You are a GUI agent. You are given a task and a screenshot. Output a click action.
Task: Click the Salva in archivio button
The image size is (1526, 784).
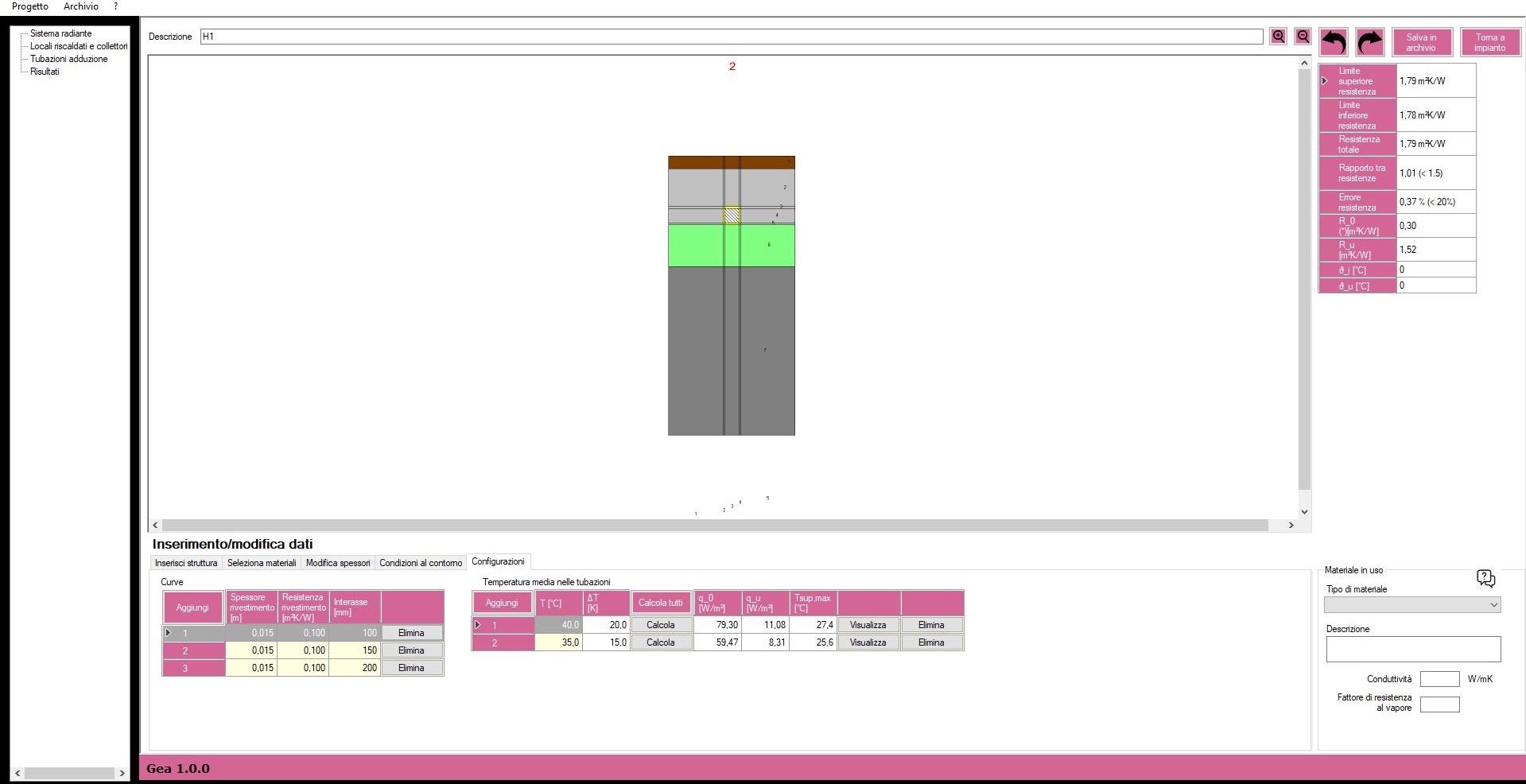coord(1422,42)
